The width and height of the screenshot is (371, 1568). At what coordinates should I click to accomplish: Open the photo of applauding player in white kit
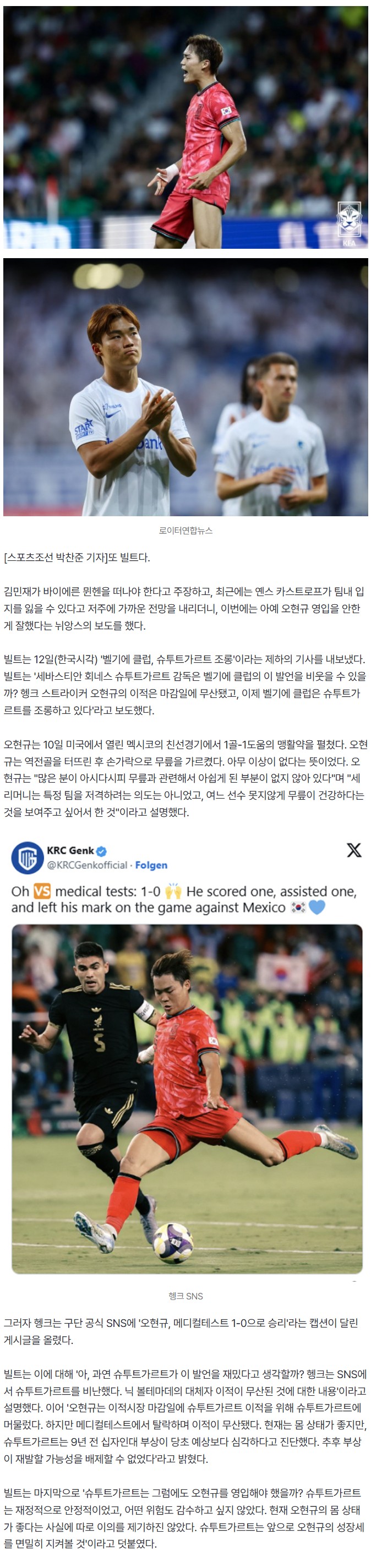186,387
